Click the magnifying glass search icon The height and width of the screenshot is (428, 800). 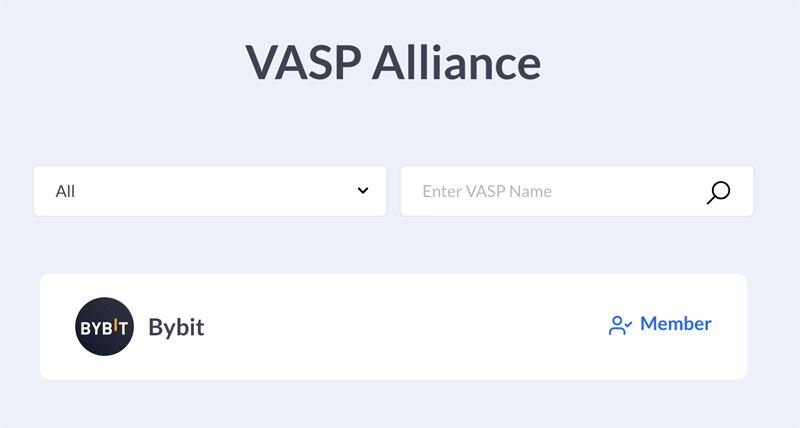tap(718, 192)
